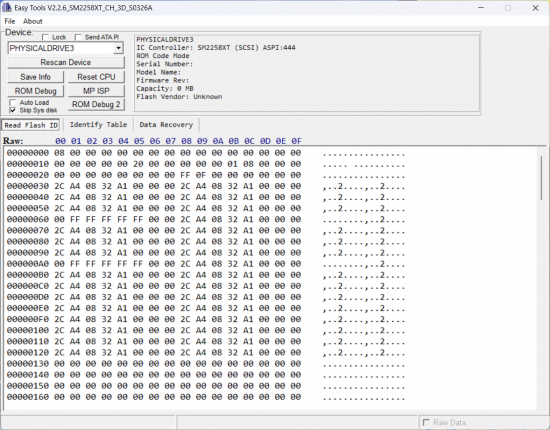Click the hex row at offset 000000A0
The width and height of the screenshot is (550, 430).
[206, 264]
